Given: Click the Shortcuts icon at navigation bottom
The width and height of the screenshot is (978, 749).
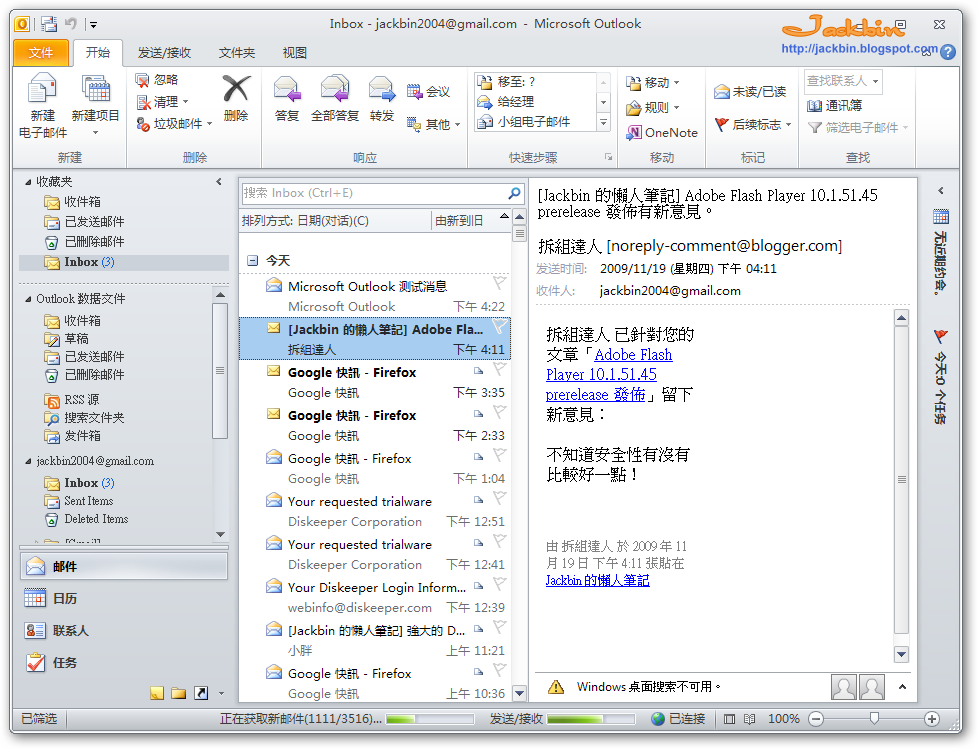Looking at the screenshot, I should coord(201,693).
